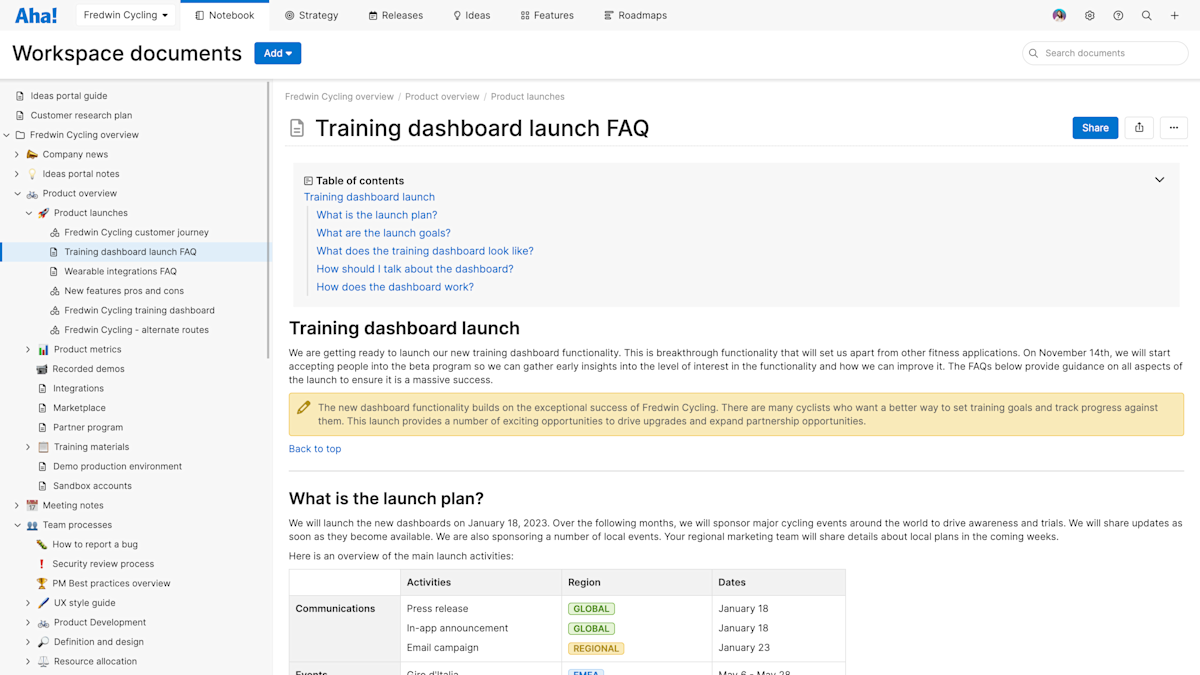1200x675 pixels.
Task: Click the Product launches rocket icon
Action: pos(43,213)
